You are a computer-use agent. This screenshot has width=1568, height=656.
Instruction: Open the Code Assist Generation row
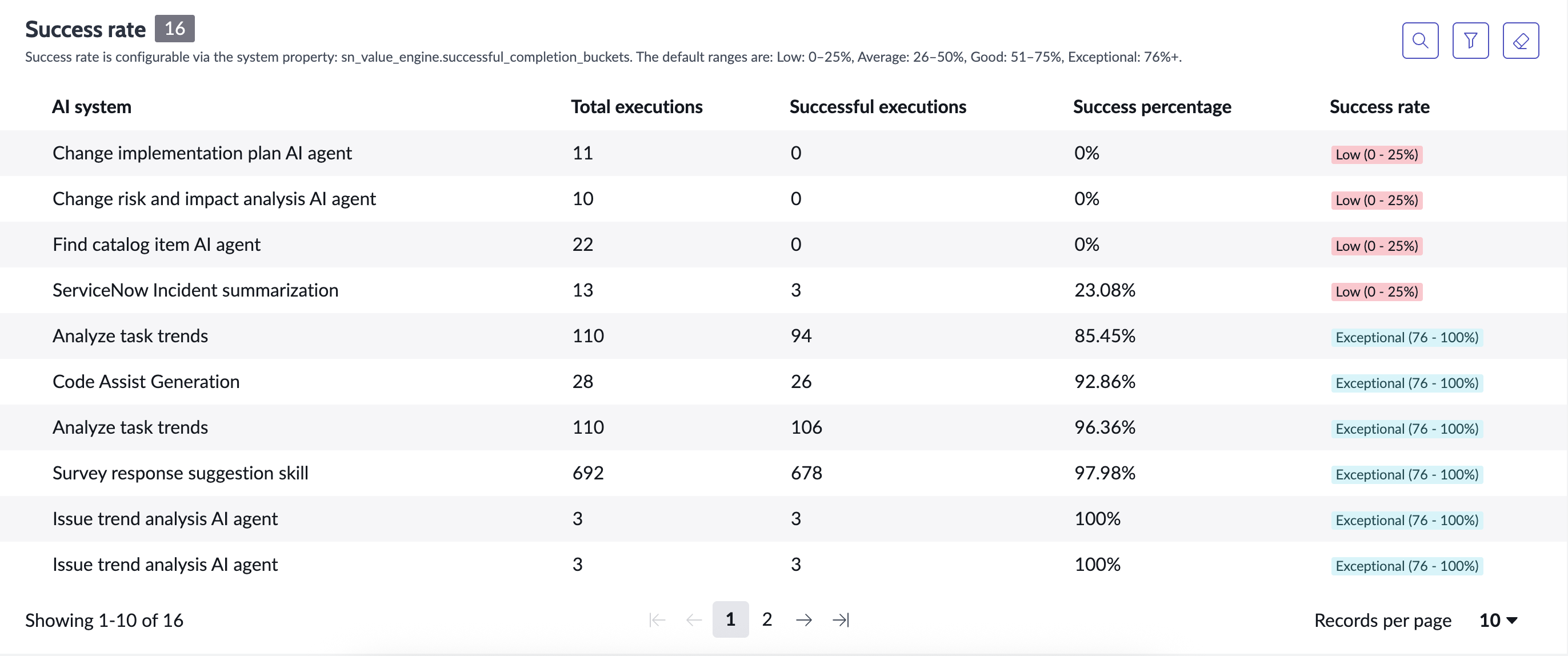tap(784, 382)
